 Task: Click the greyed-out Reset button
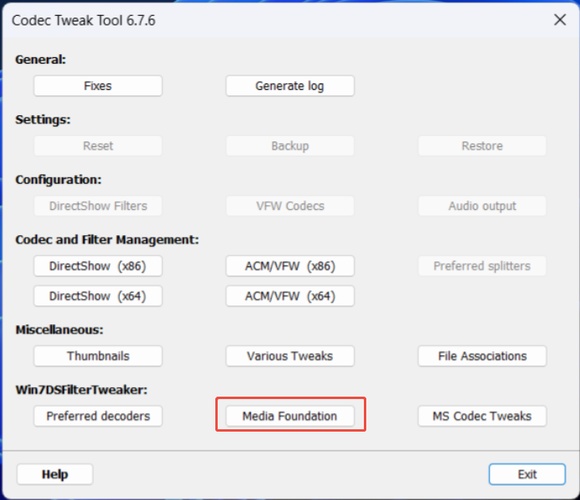click(98, 146)
